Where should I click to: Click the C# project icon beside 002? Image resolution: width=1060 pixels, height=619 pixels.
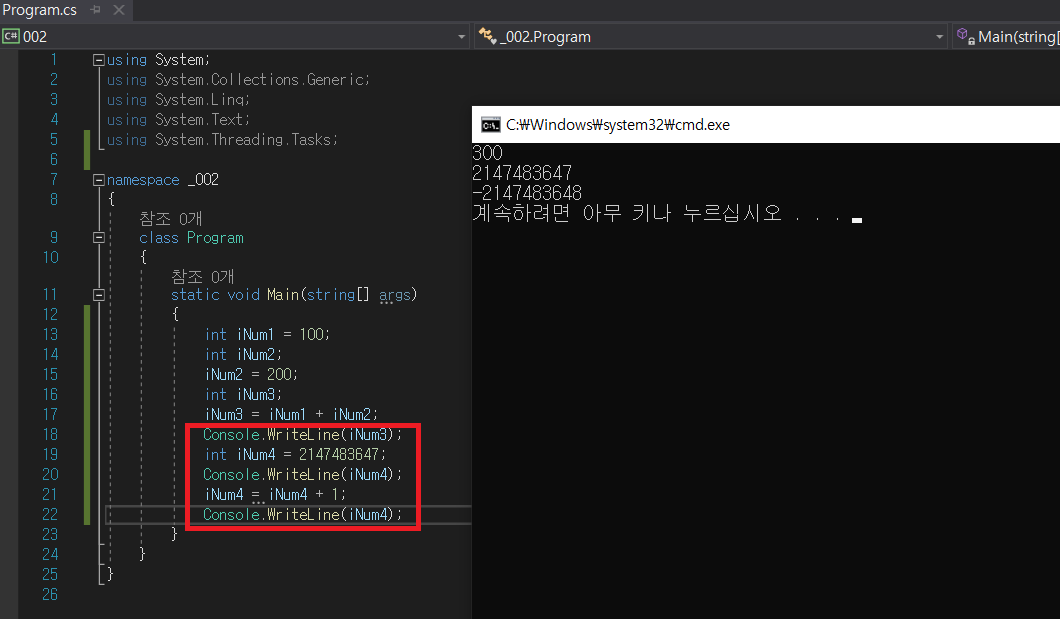click(11, 36)
